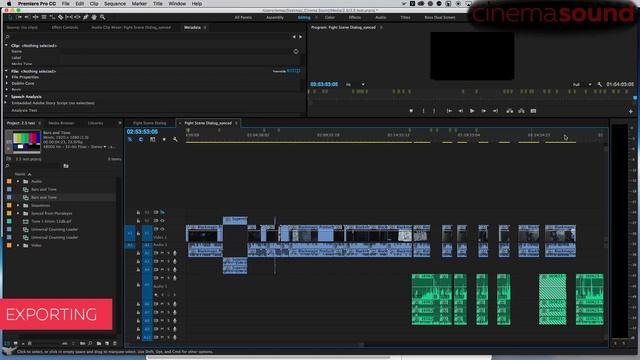Mute audio track A2
This screenshot has height=360, width=640.
click(162, 253)
